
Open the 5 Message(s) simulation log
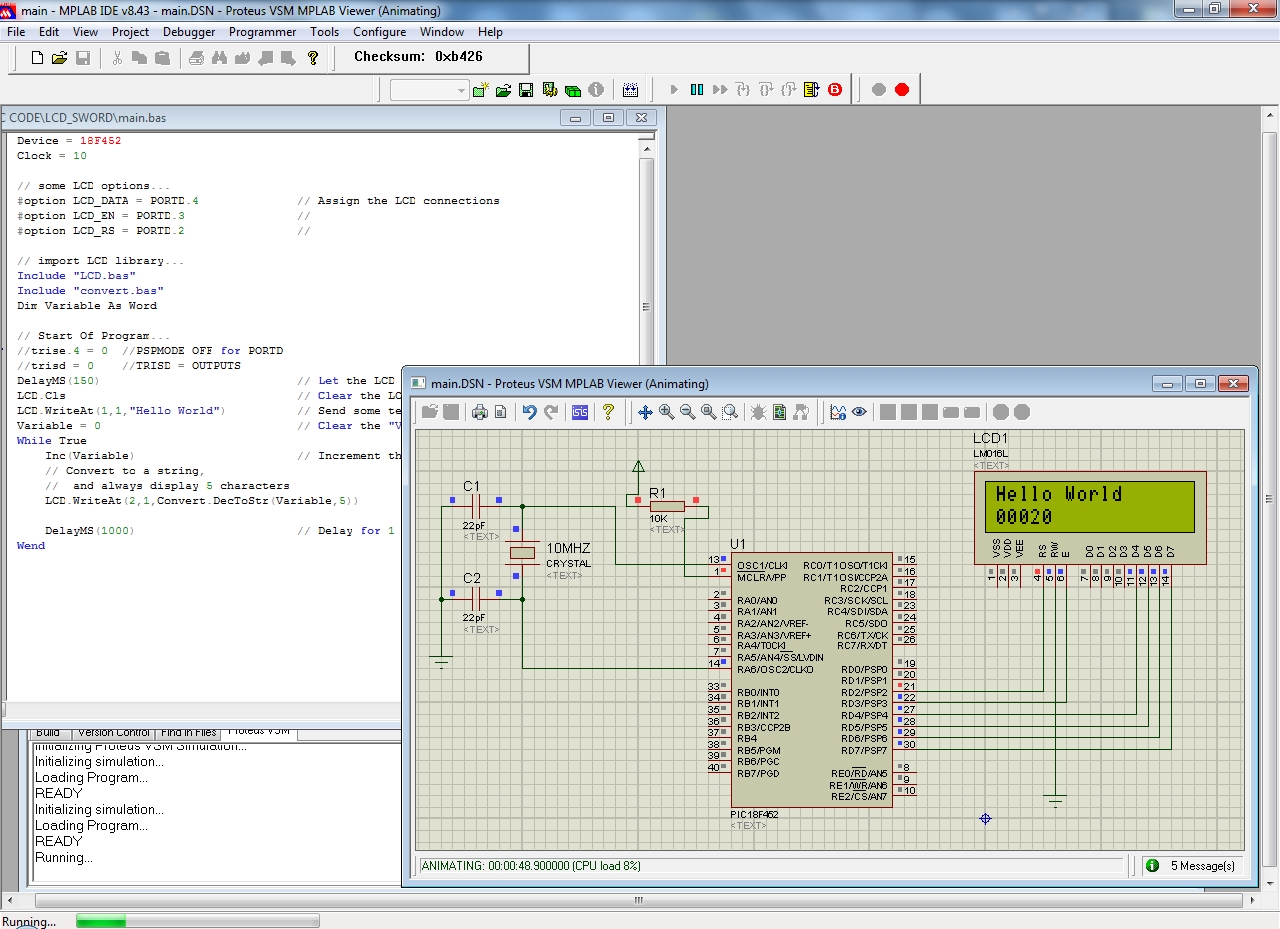point(1192,866)
